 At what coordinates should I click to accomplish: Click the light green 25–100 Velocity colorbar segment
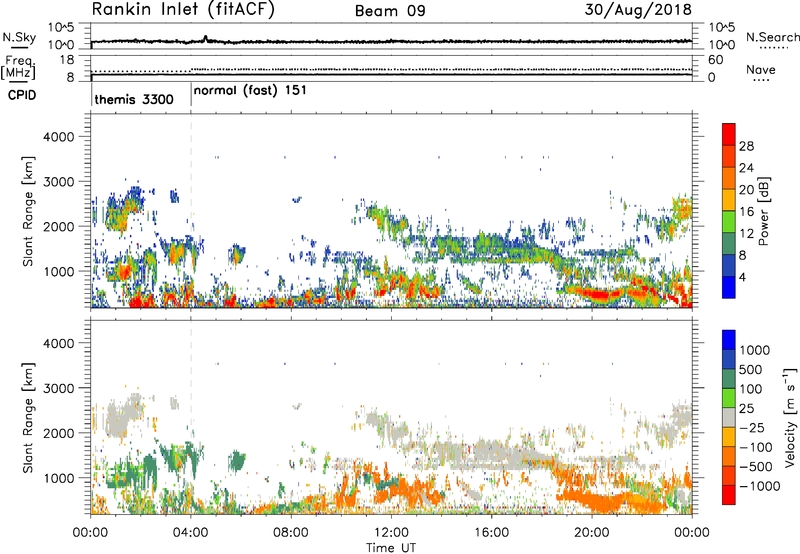729,398
